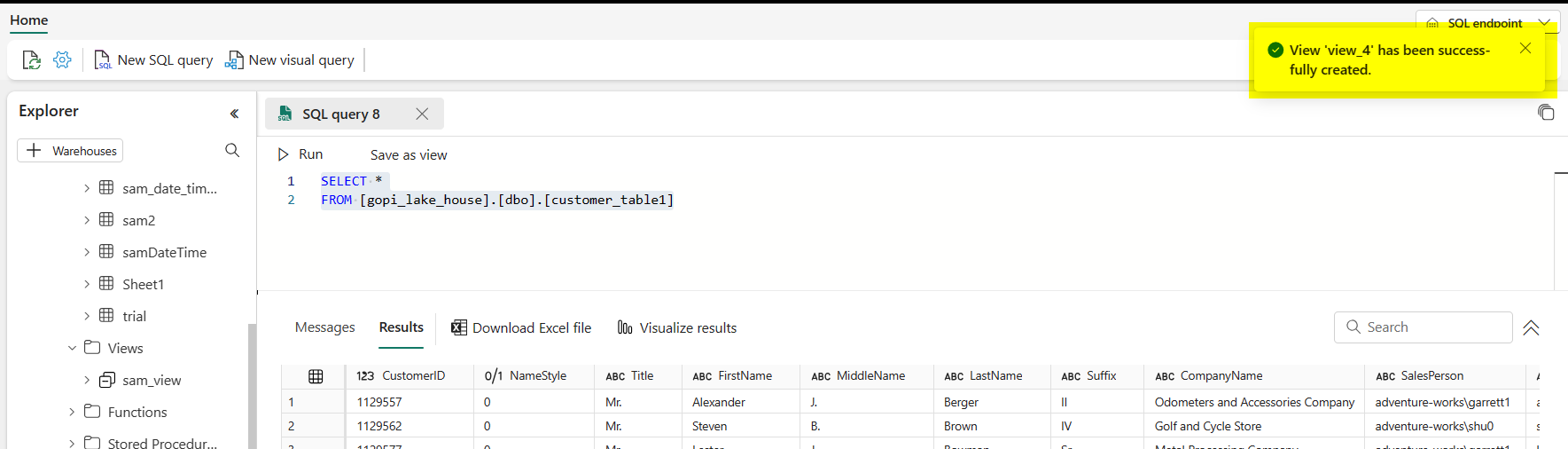Download Excel file of results
Viewport: 1568px width, 449px height.
click(x=521, y=327)
